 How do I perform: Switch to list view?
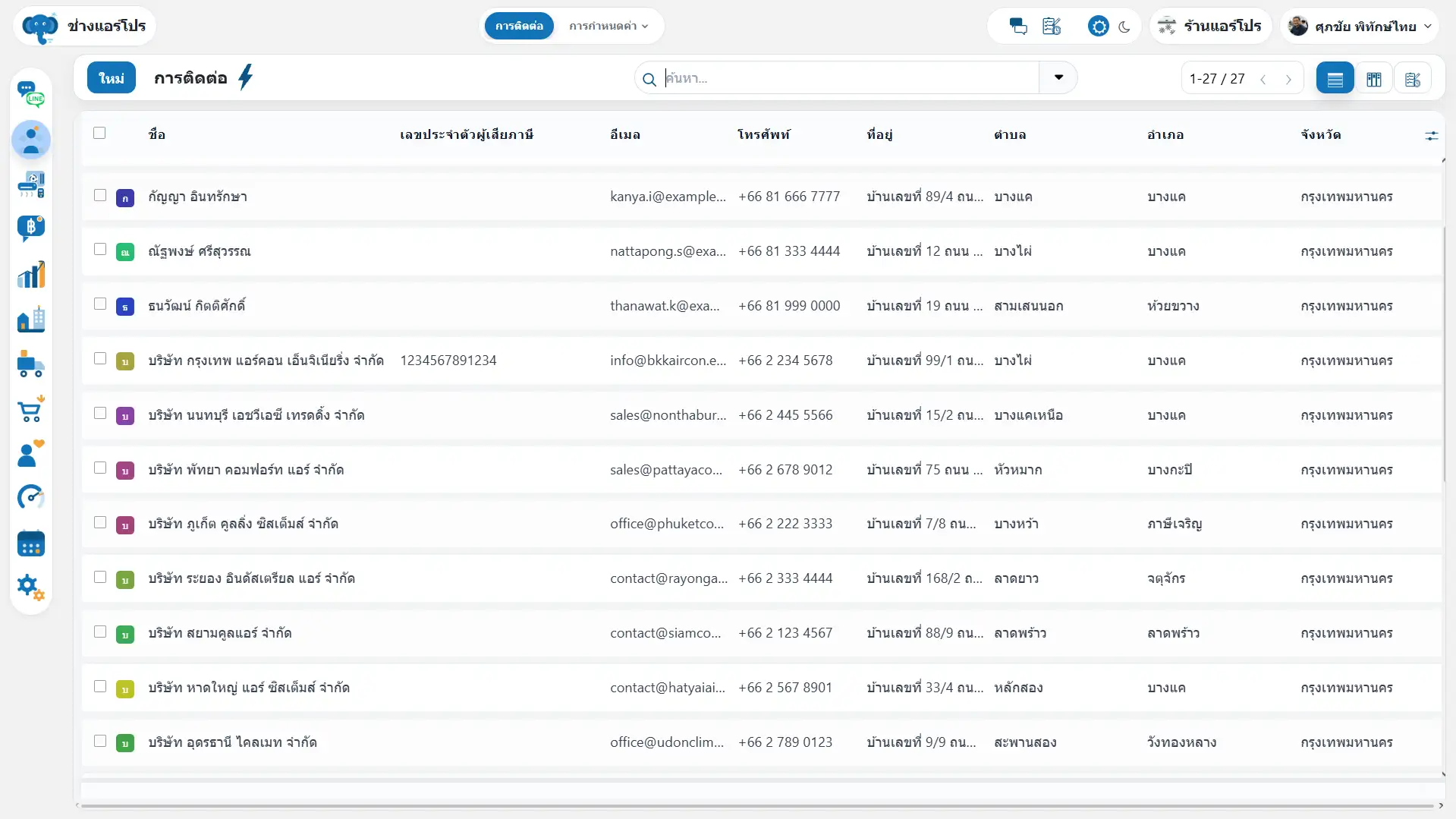(1335, 78)
